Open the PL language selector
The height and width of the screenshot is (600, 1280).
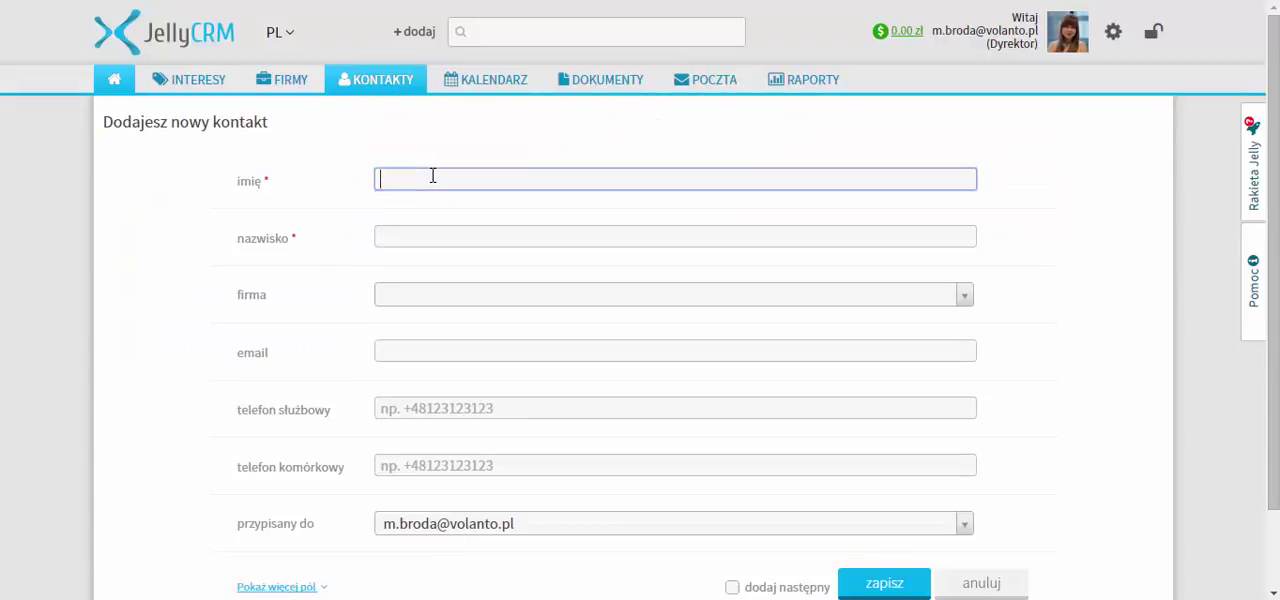(x=280, y=32)
